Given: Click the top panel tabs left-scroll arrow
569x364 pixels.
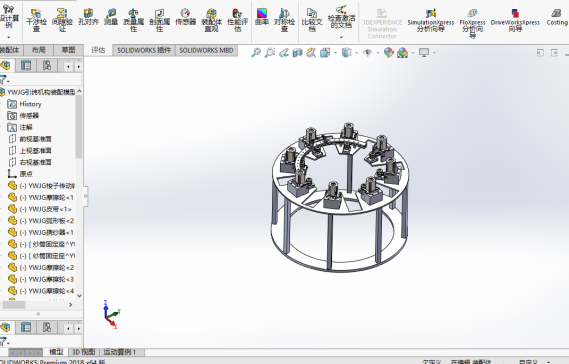Looking at the screenshot, I should 68,66.
